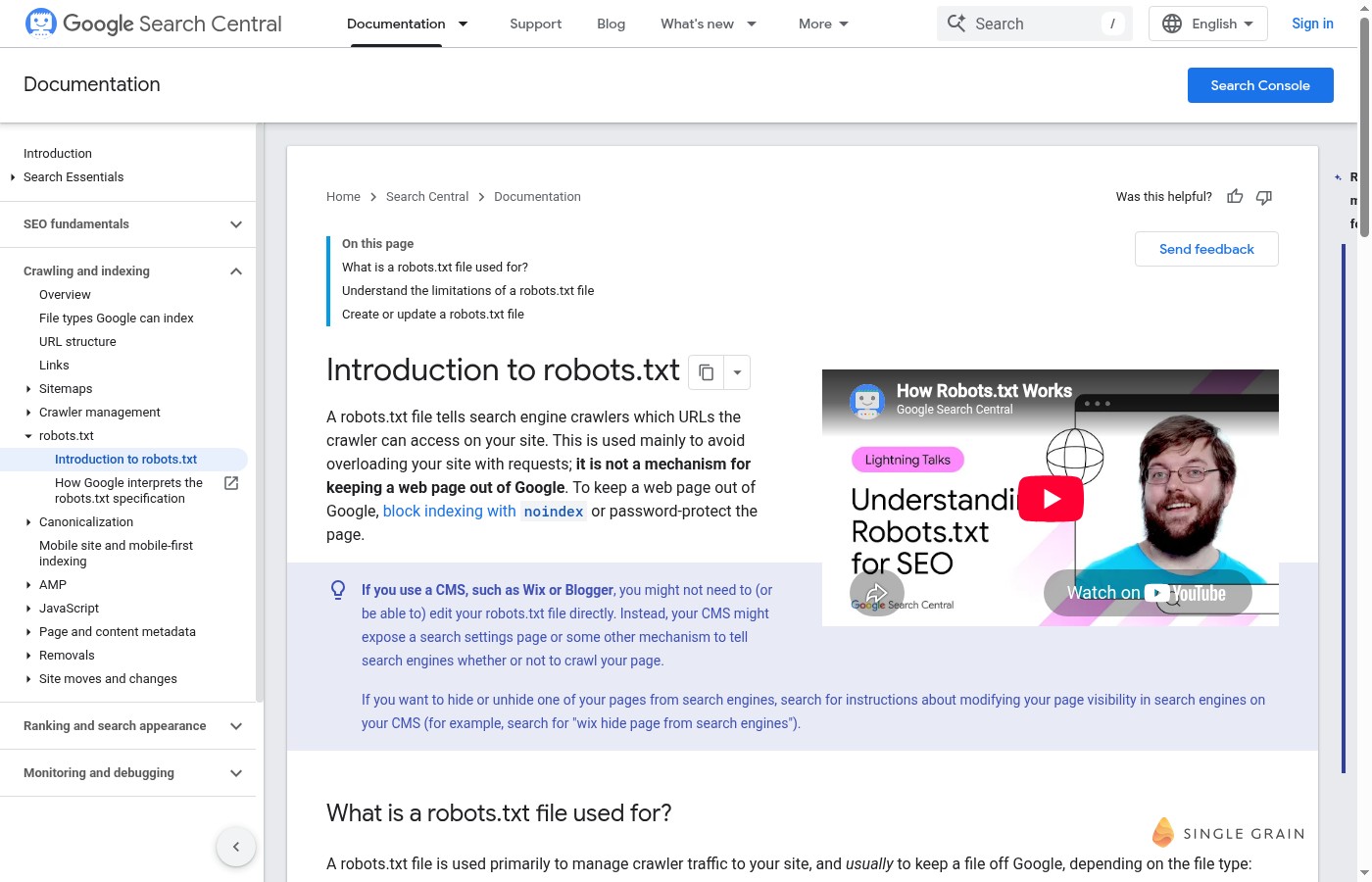Click the Search Console button
1372x882 pixels.
point(1260,85)
